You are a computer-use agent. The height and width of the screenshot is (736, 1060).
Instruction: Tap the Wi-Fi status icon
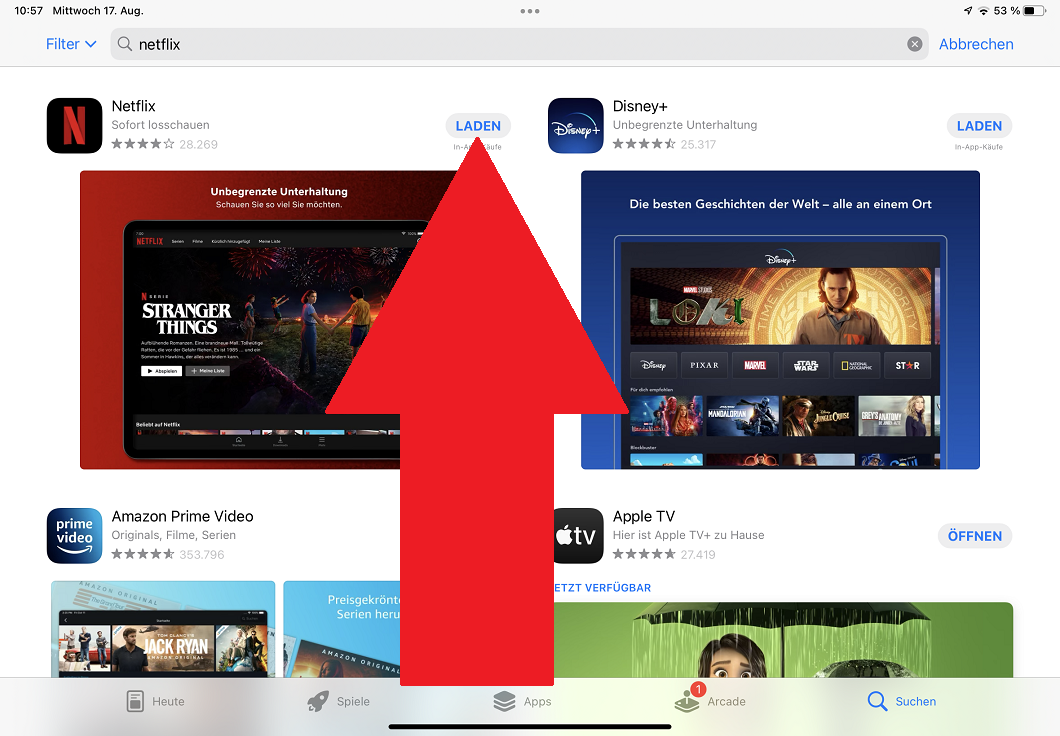(984, 11)
